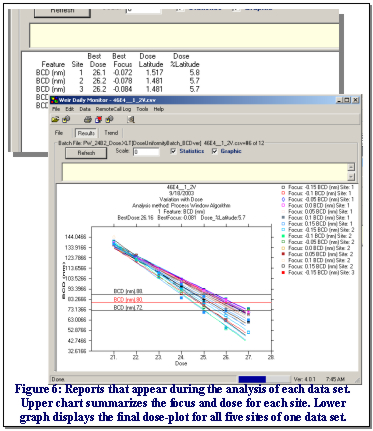Open the Help menu

(159, 109)
